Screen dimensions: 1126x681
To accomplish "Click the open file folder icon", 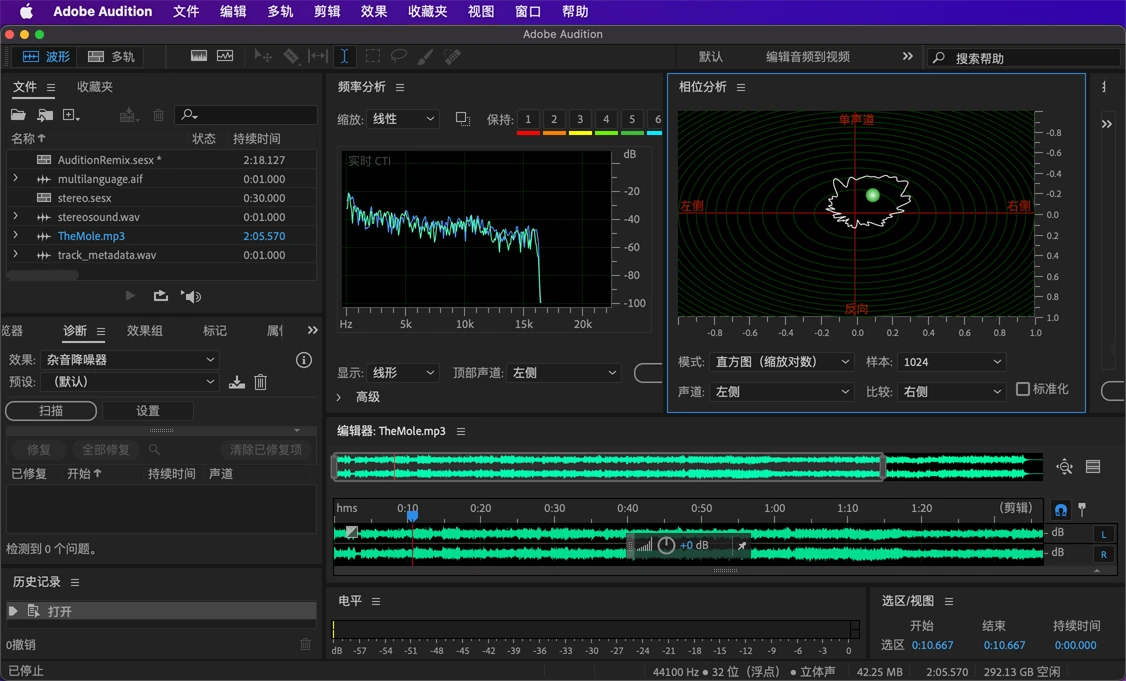I will [18, 116].
